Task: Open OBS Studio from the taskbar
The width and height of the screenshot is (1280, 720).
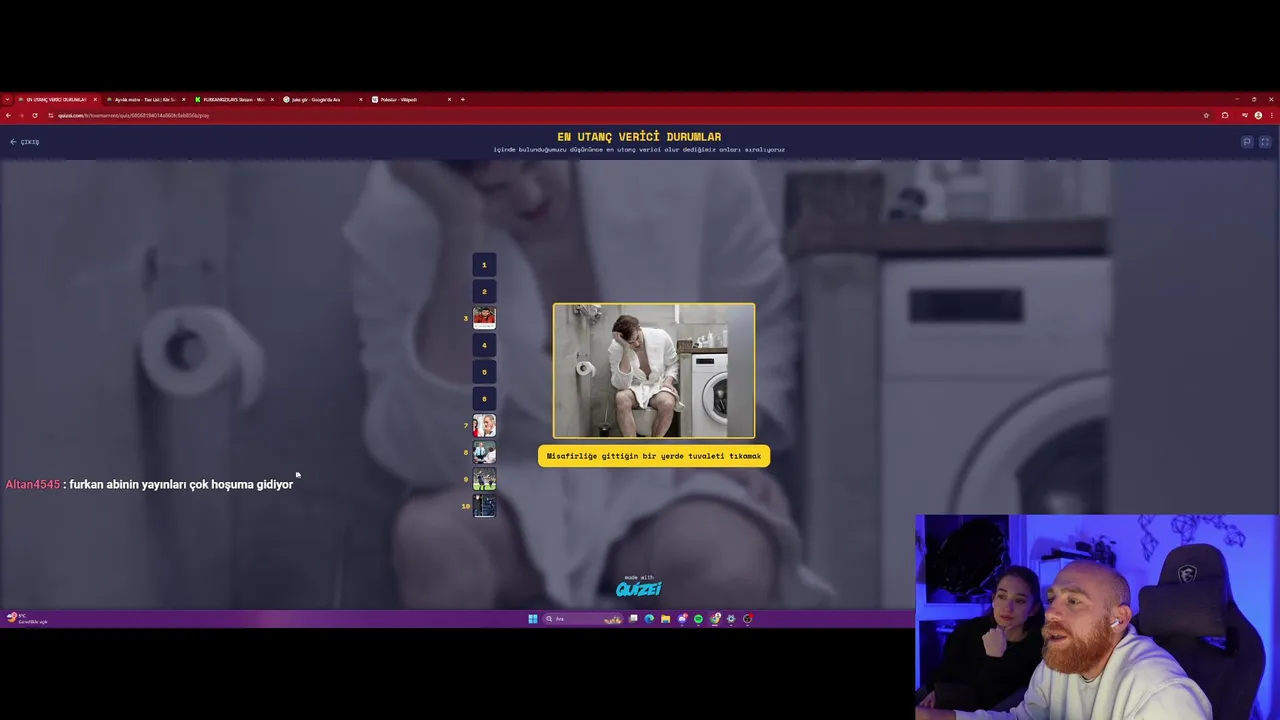Action: pos(748,619)
